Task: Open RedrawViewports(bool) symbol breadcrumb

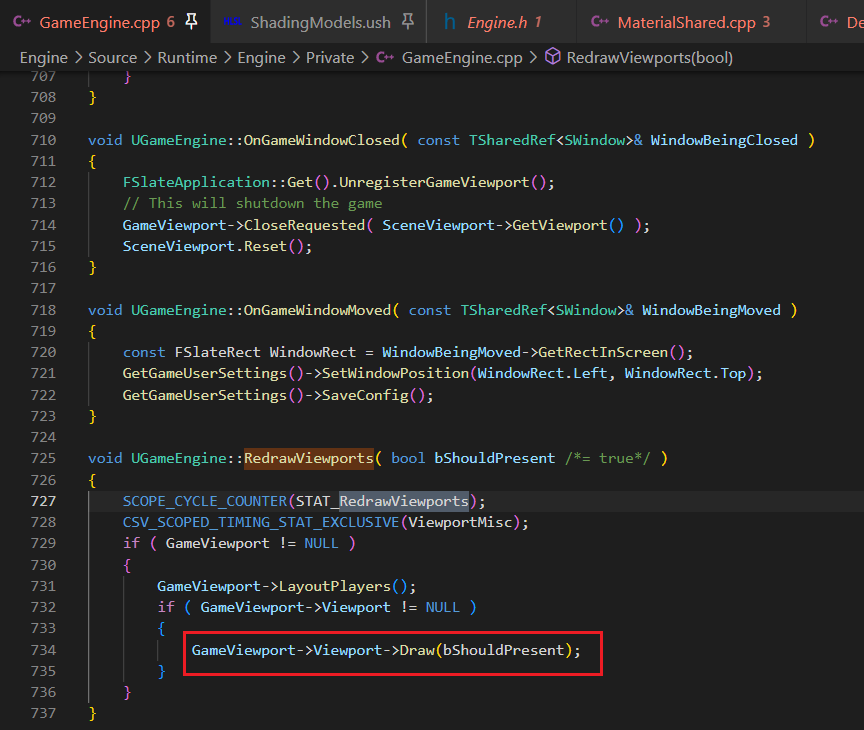Action: [x=649, y=58]
